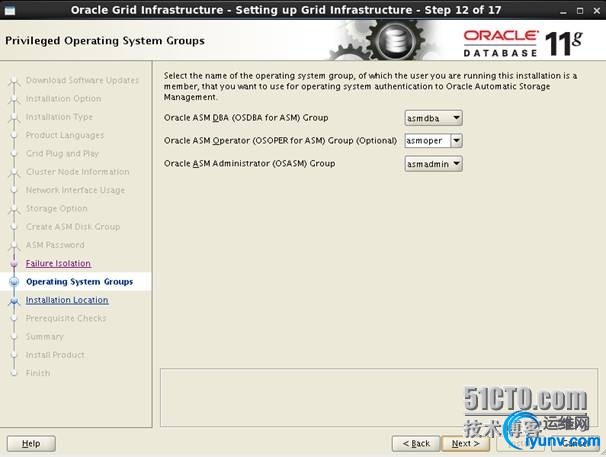Viewport: 606px width, 457px height.
Task: Click the Next button
Action: coord(465,443)
